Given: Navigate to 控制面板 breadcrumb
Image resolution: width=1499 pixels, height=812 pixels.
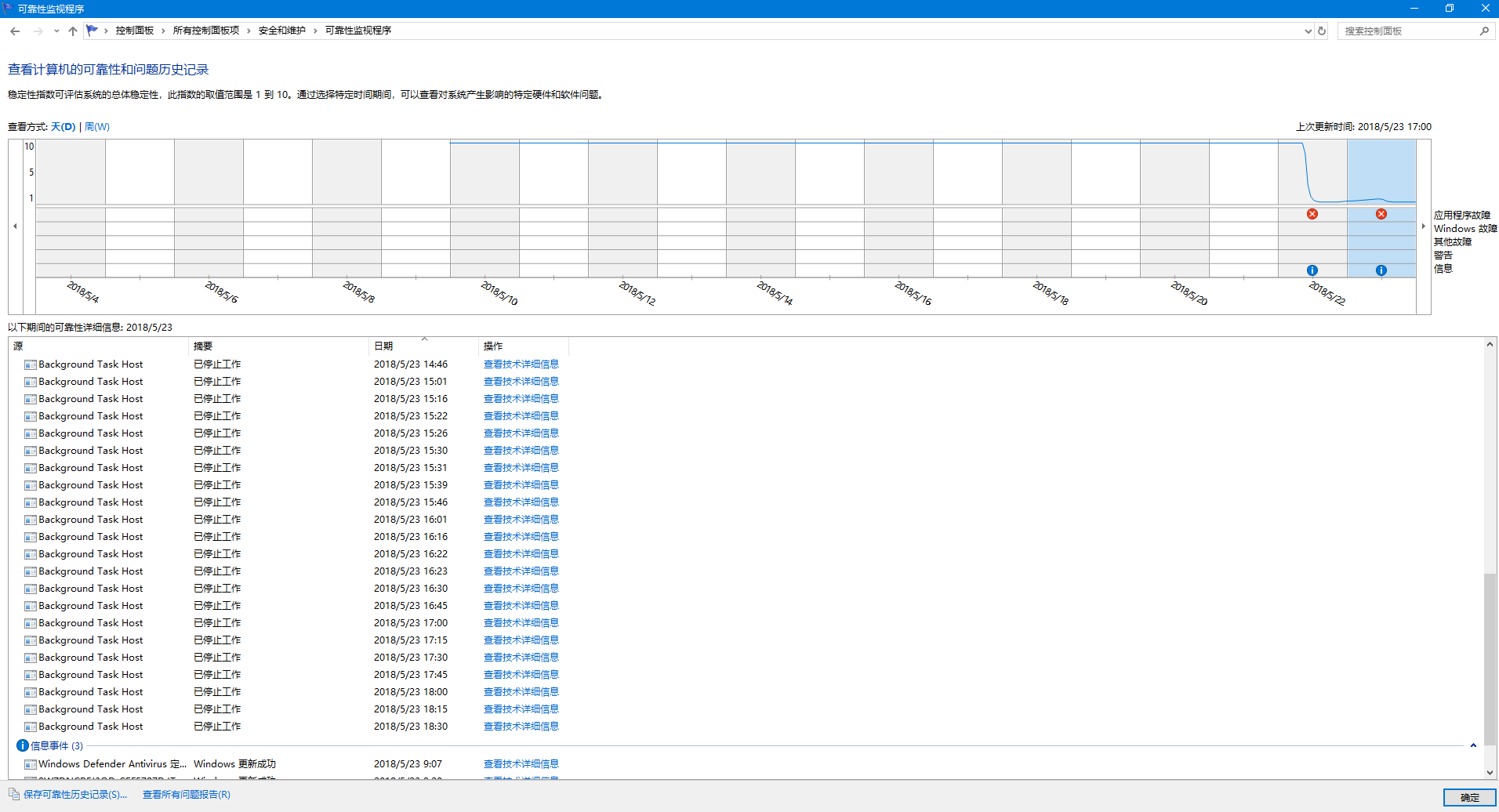Looking at the screenshot, I should tap(135, 31).
